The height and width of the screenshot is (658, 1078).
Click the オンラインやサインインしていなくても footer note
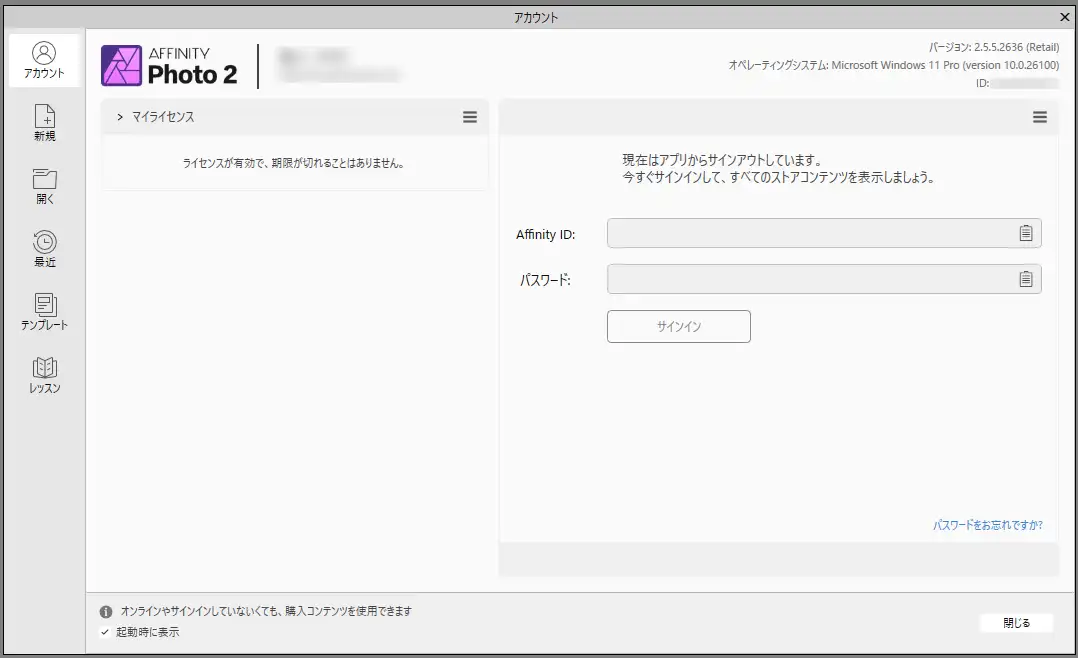click(x=266, y=611)
